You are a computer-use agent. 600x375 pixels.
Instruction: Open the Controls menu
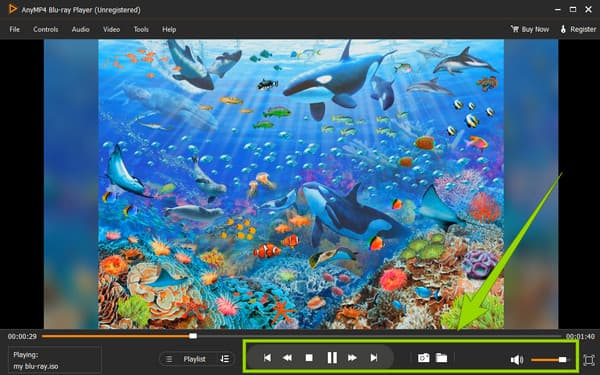(46, 29)
